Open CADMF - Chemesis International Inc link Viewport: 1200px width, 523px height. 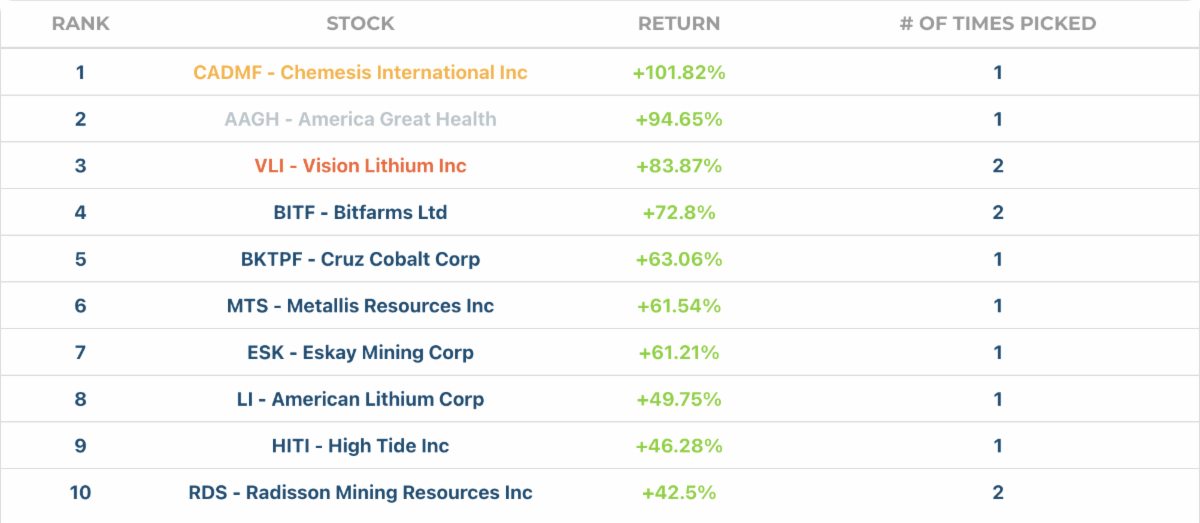point(360,73)
